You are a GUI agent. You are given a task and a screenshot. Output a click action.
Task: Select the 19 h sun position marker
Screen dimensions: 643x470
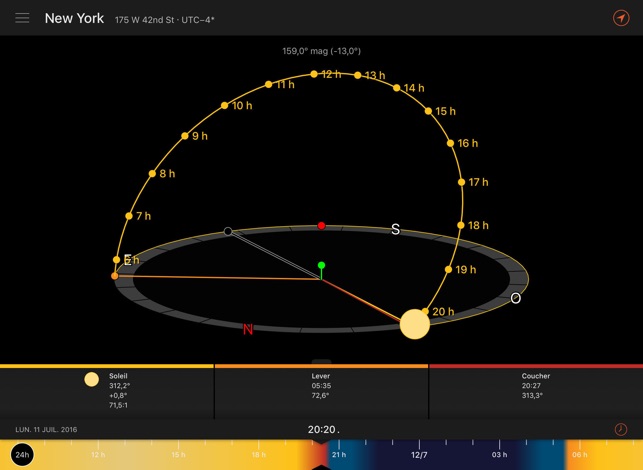[448, 269]
